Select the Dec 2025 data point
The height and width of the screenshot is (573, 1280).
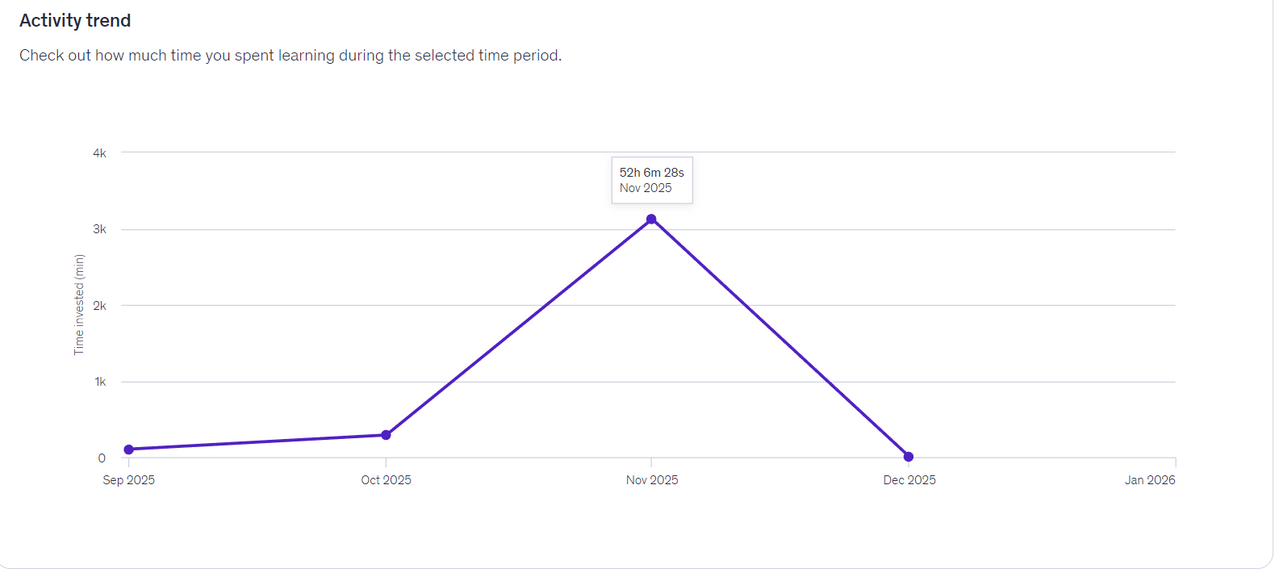[908, 457]
